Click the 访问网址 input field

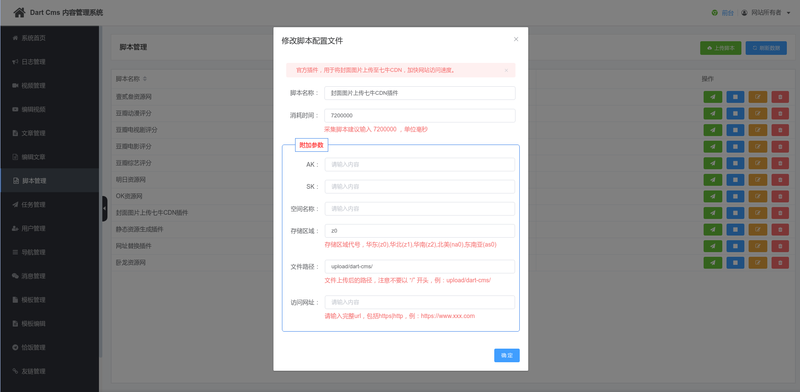tap(419, 302)
